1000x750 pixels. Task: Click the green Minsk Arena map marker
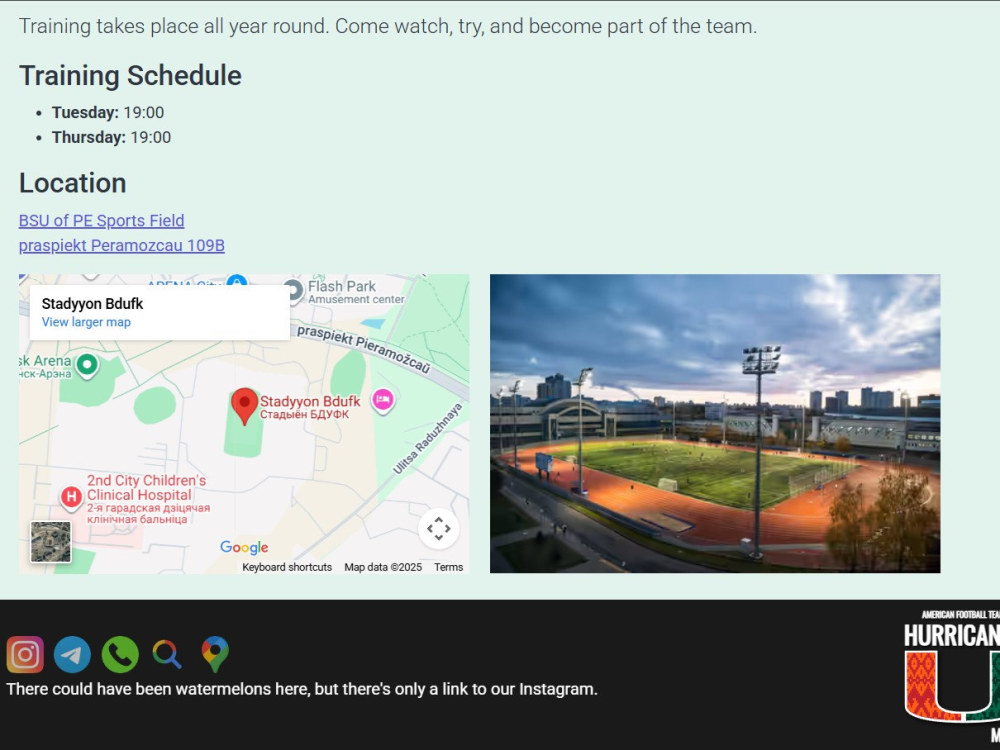click(x=87, y=366)
